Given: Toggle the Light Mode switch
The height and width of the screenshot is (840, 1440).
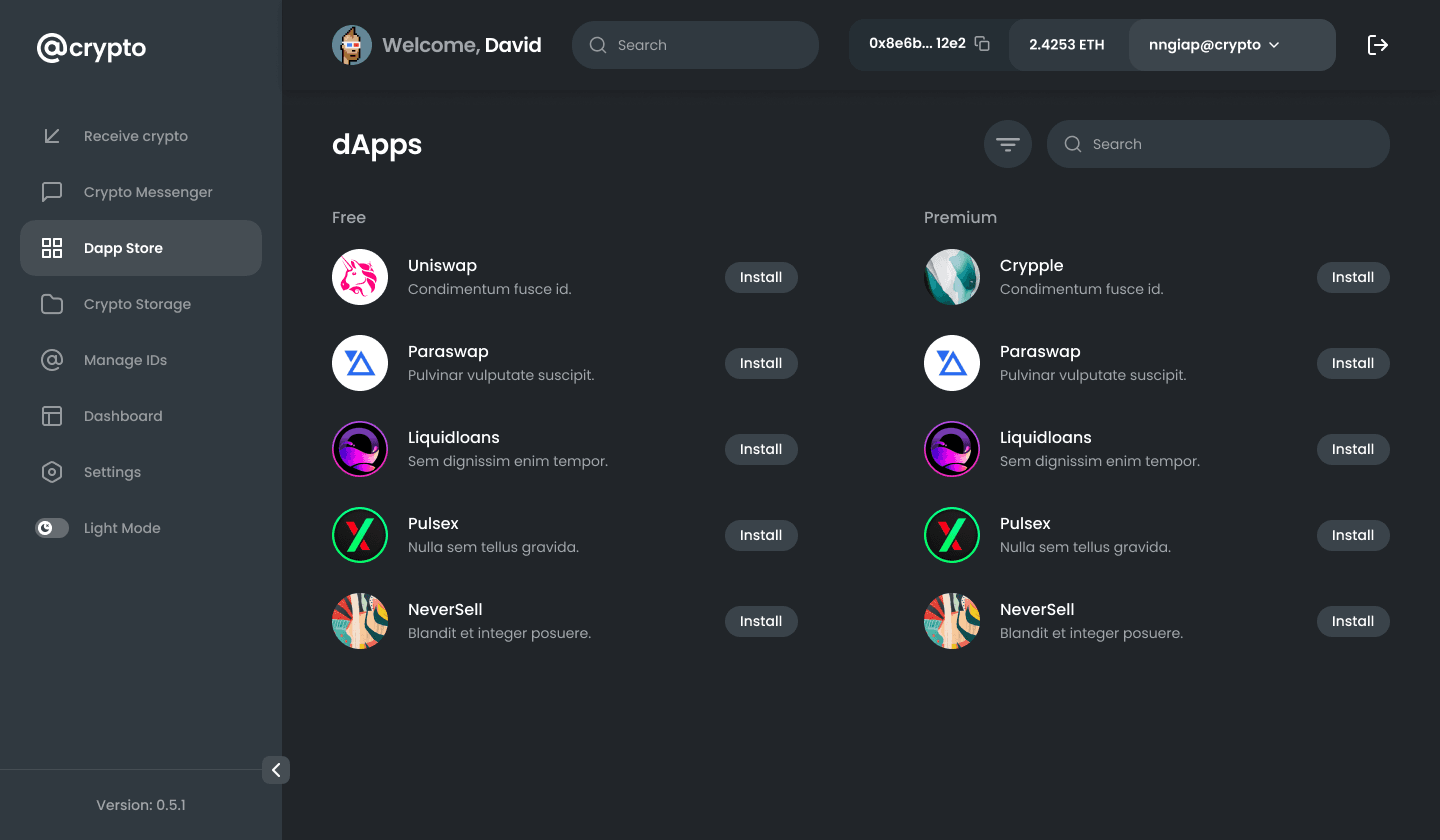Looking at the screenshot, I should 52,528.
